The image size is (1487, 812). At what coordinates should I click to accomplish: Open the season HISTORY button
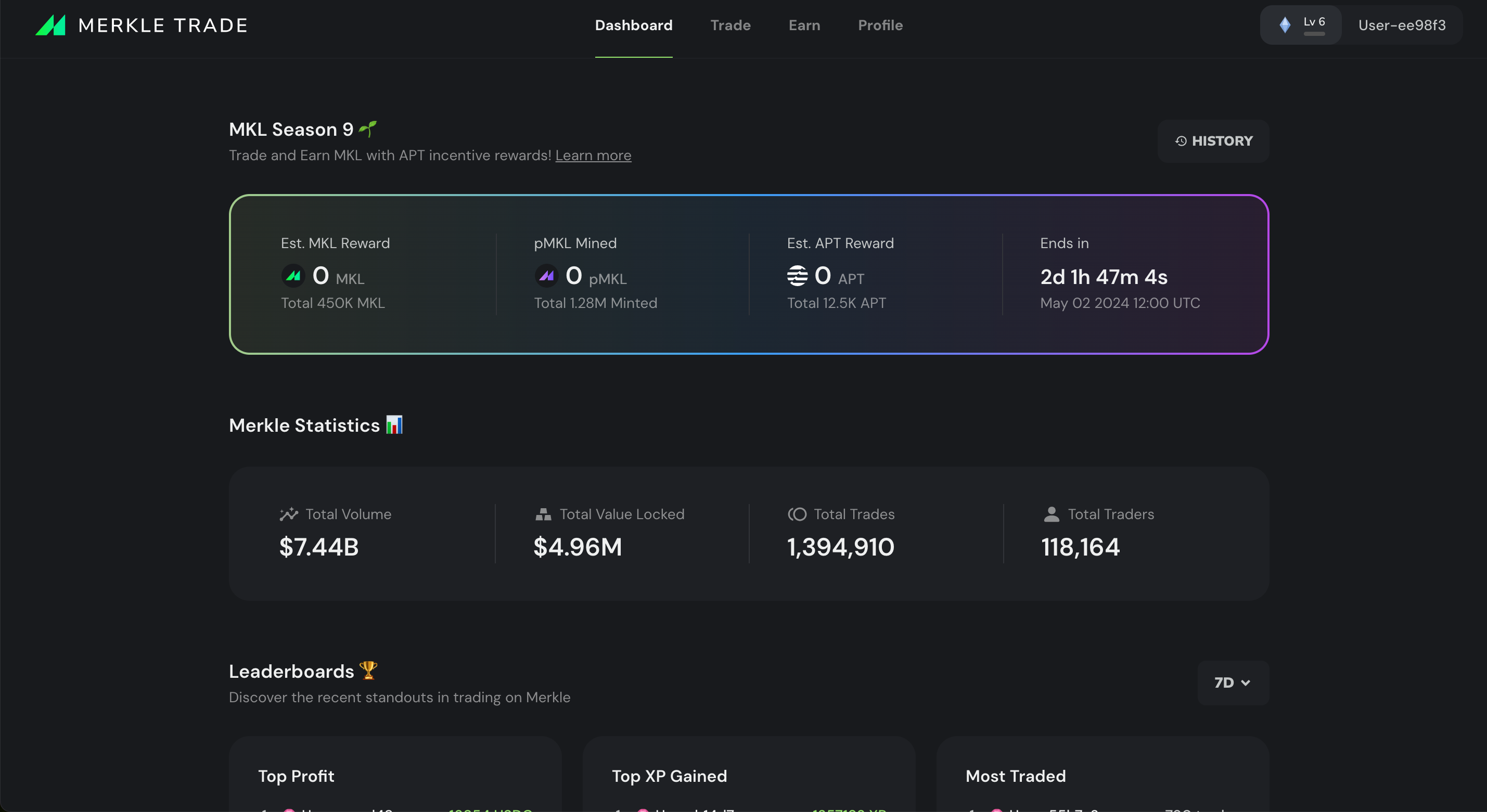(x=1213, y=141)
